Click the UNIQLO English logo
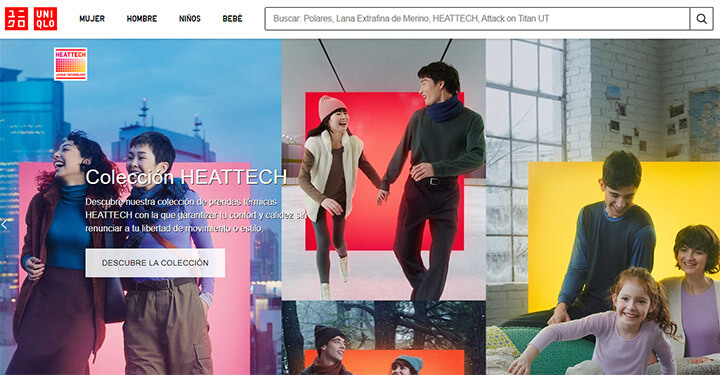Viewport: 720px width, 375px height. 45,19
